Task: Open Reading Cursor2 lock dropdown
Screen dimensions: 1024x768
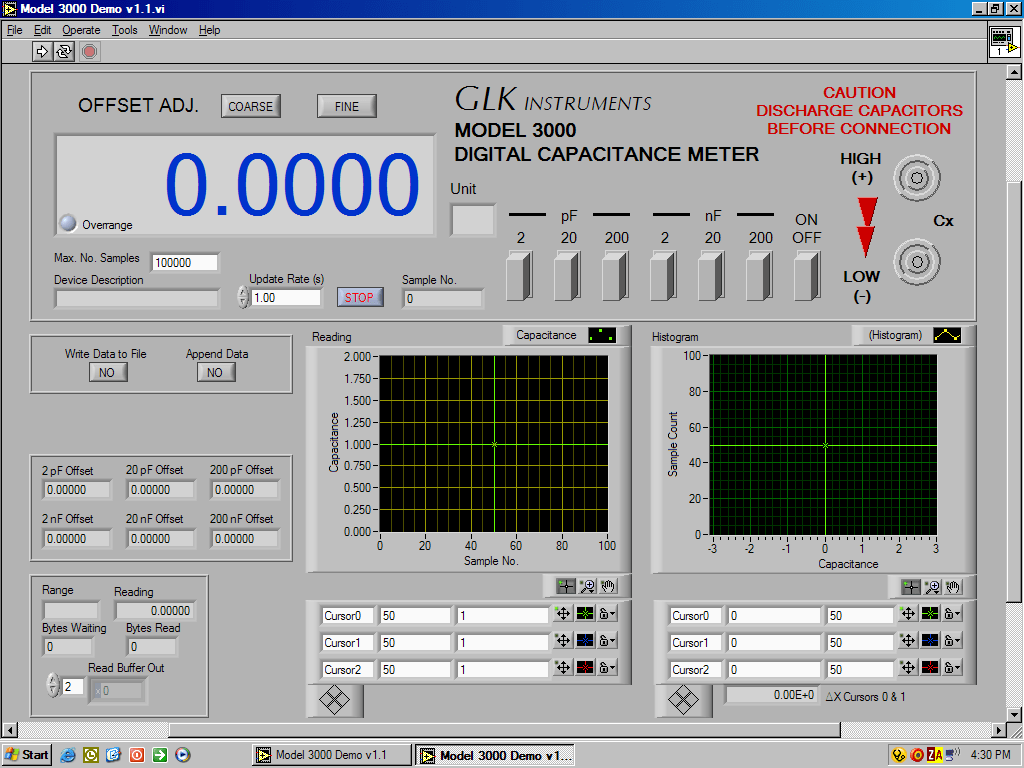Action: pos(607,667)
